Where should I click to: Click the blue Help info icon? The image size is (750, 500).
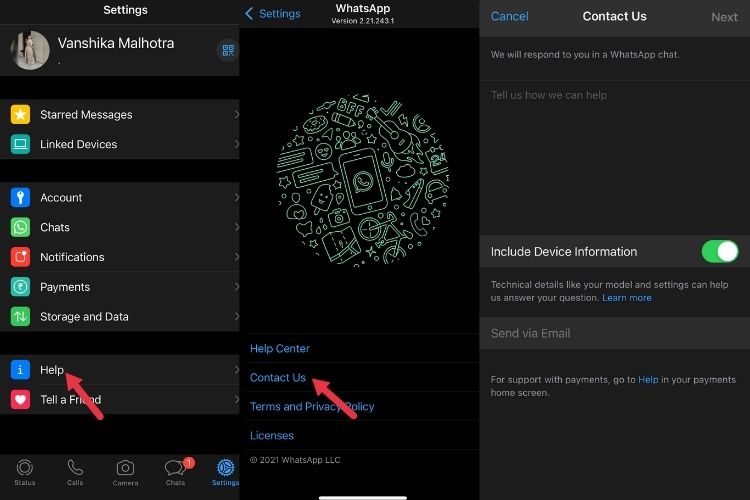coord(20,370)
